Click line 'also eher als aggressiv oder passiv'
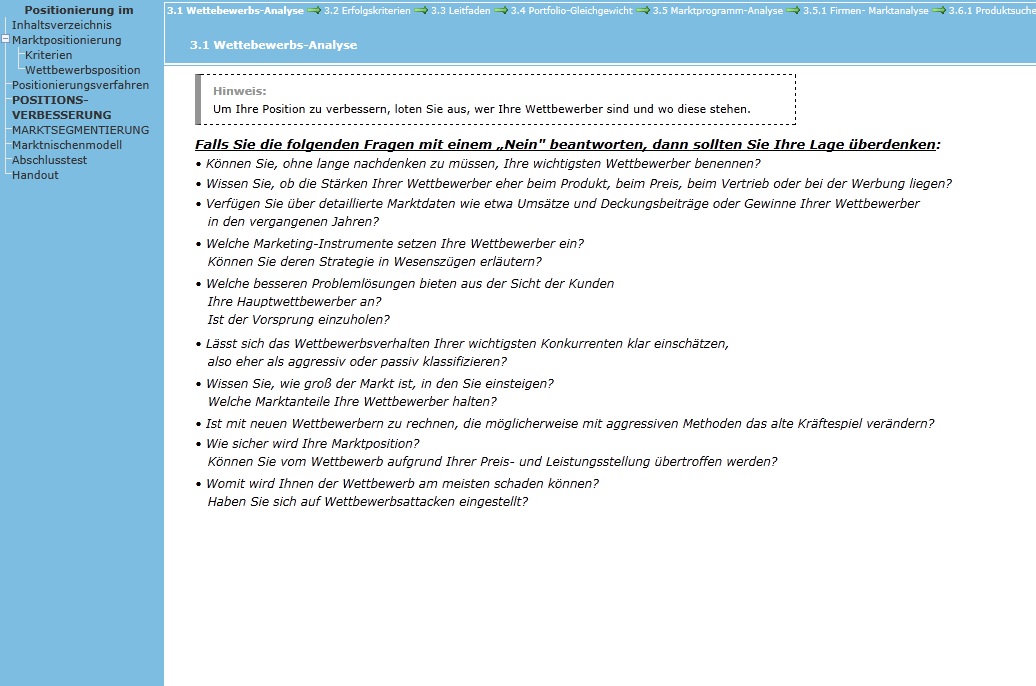 click(357, 362)
